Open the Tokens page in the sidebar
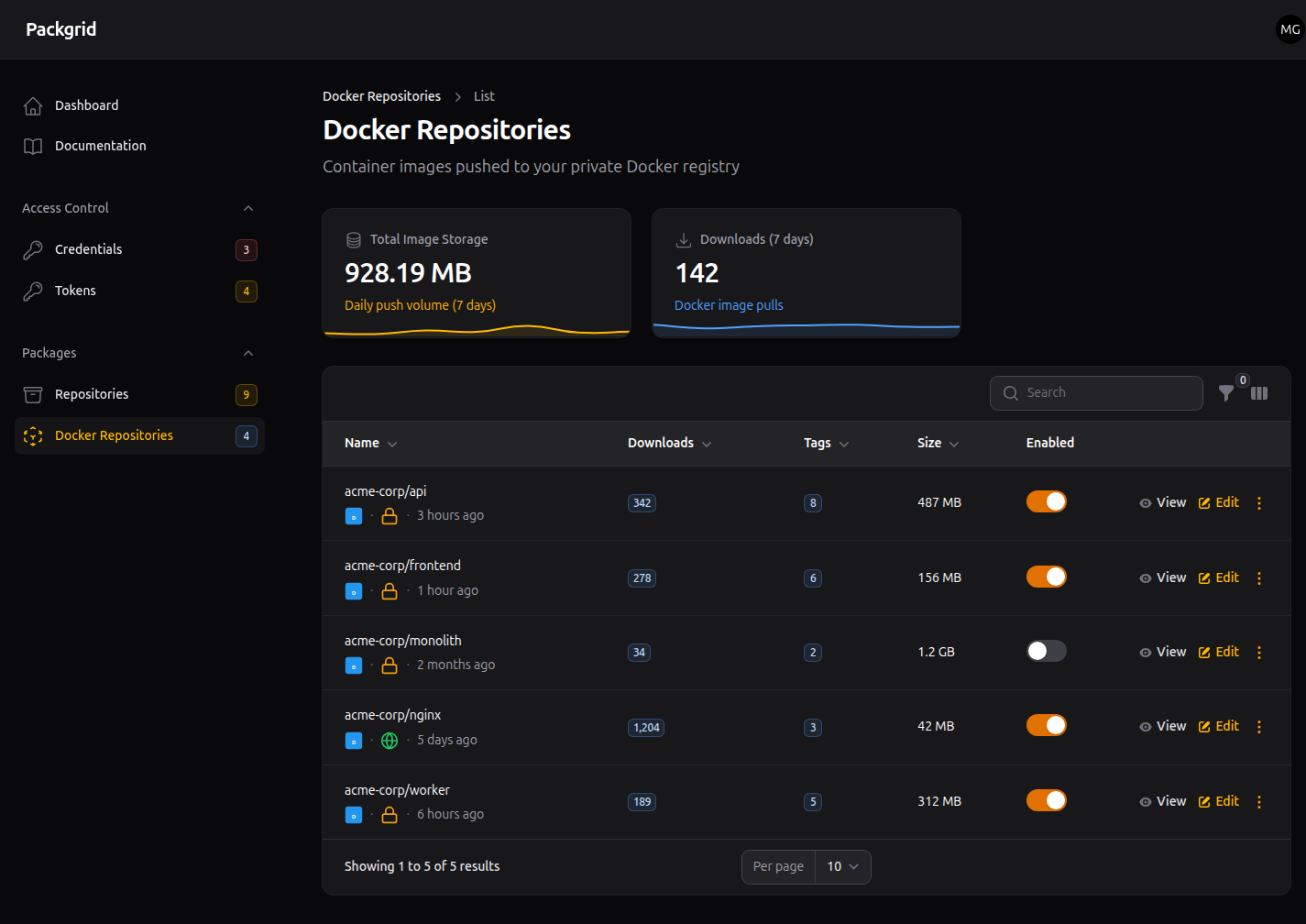This screenshot has width=1306, height=924. (x=75, y=290)
